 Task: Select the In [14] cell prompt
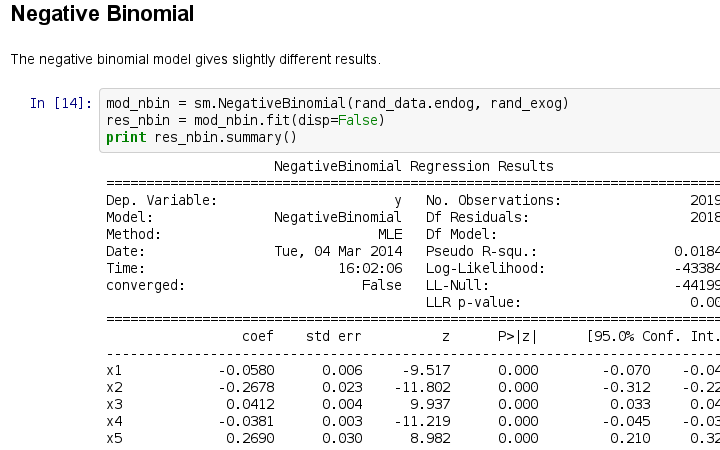[x=61, y=104]
